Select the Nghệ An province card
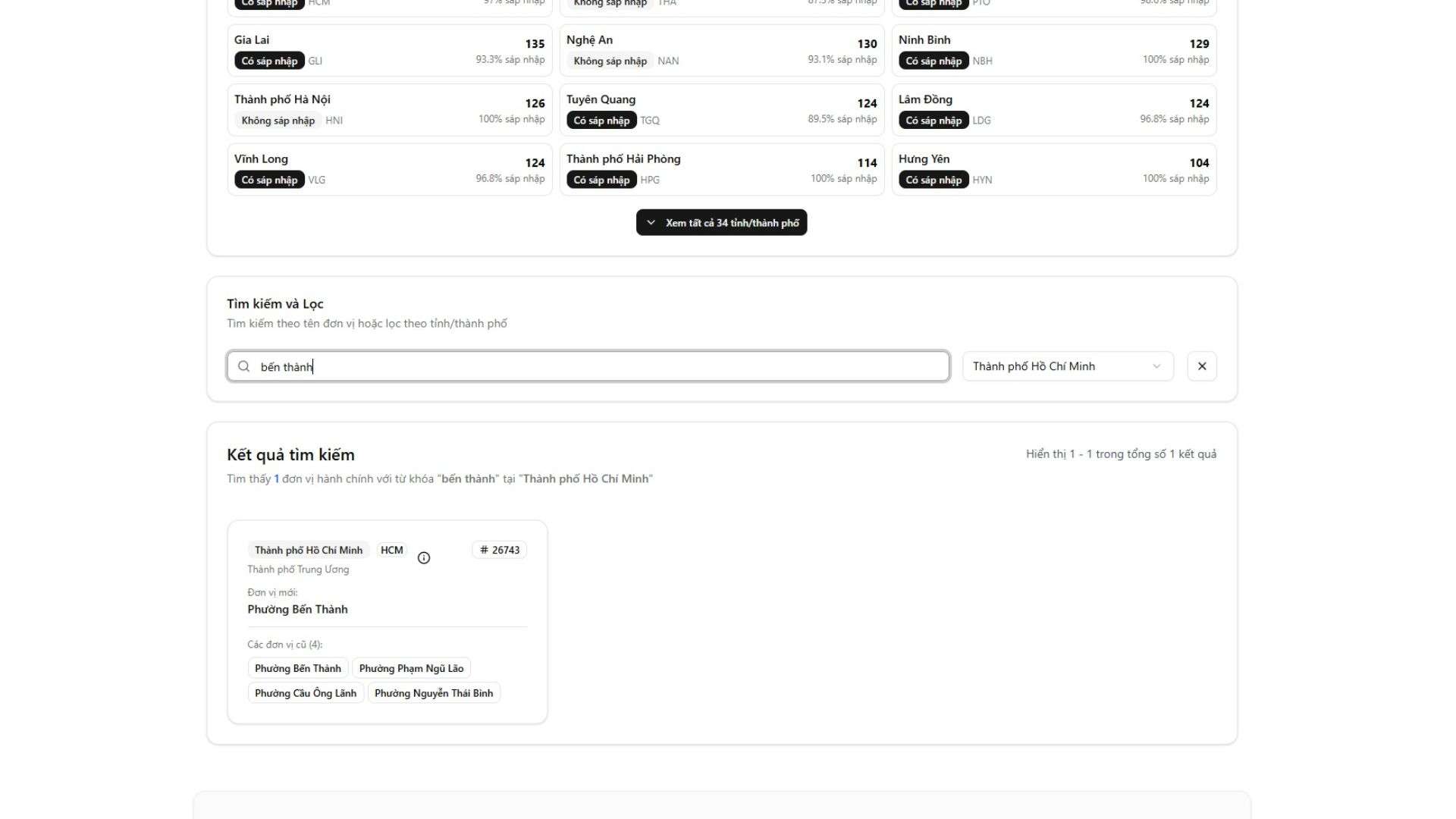This screenshot has width=1456, height=819. (721, 50)
